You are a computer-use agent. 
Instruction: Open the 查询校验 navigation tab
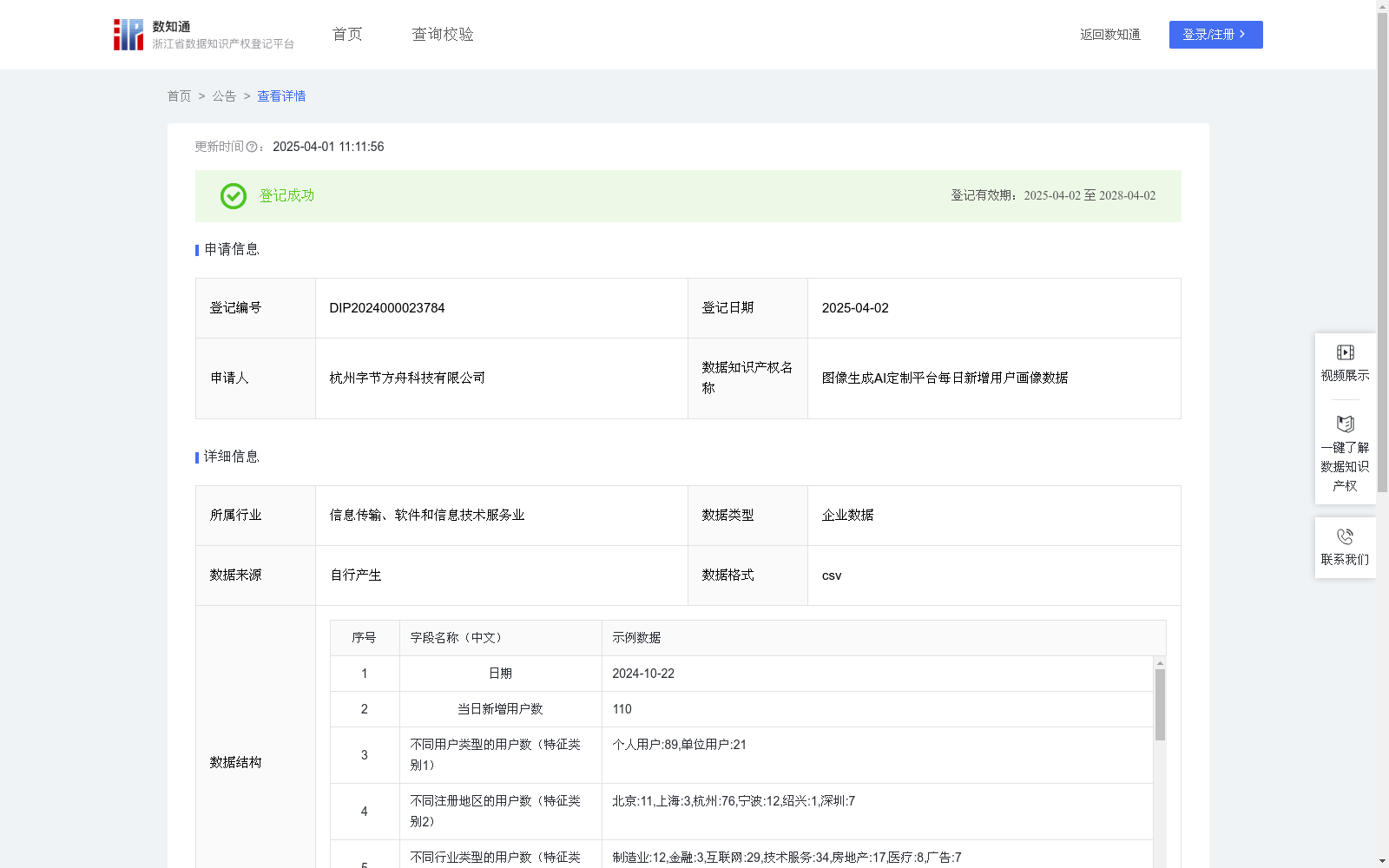(443, 35)
